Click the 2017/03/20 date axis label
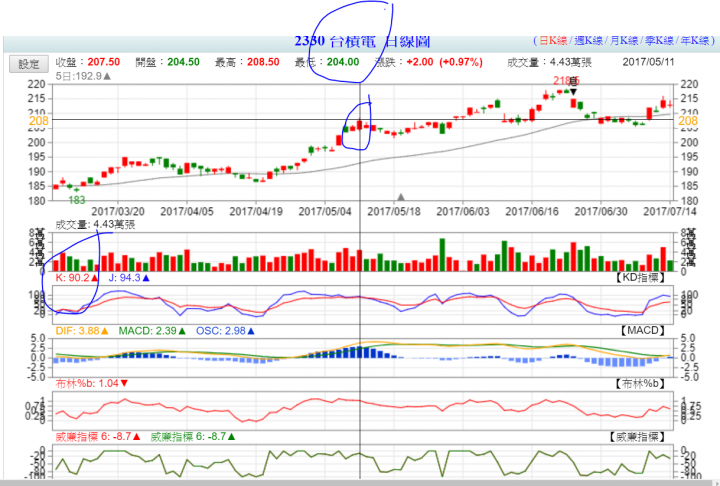This screenshot has width=720, height=486. click(x=118, y=212)
